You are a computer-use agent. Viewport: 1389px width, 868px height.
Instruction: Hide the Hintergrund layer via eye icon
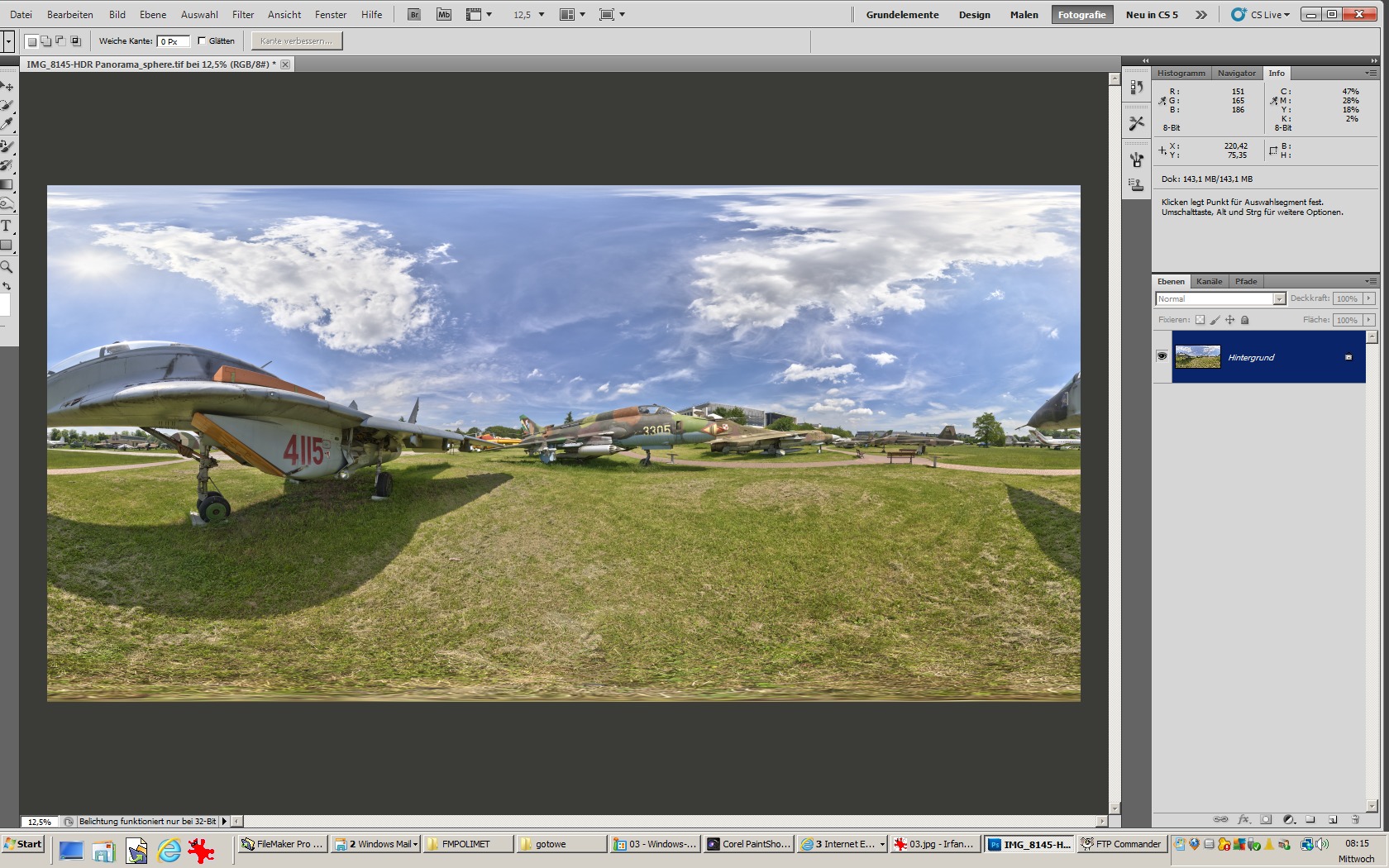tap(1162, 356)
